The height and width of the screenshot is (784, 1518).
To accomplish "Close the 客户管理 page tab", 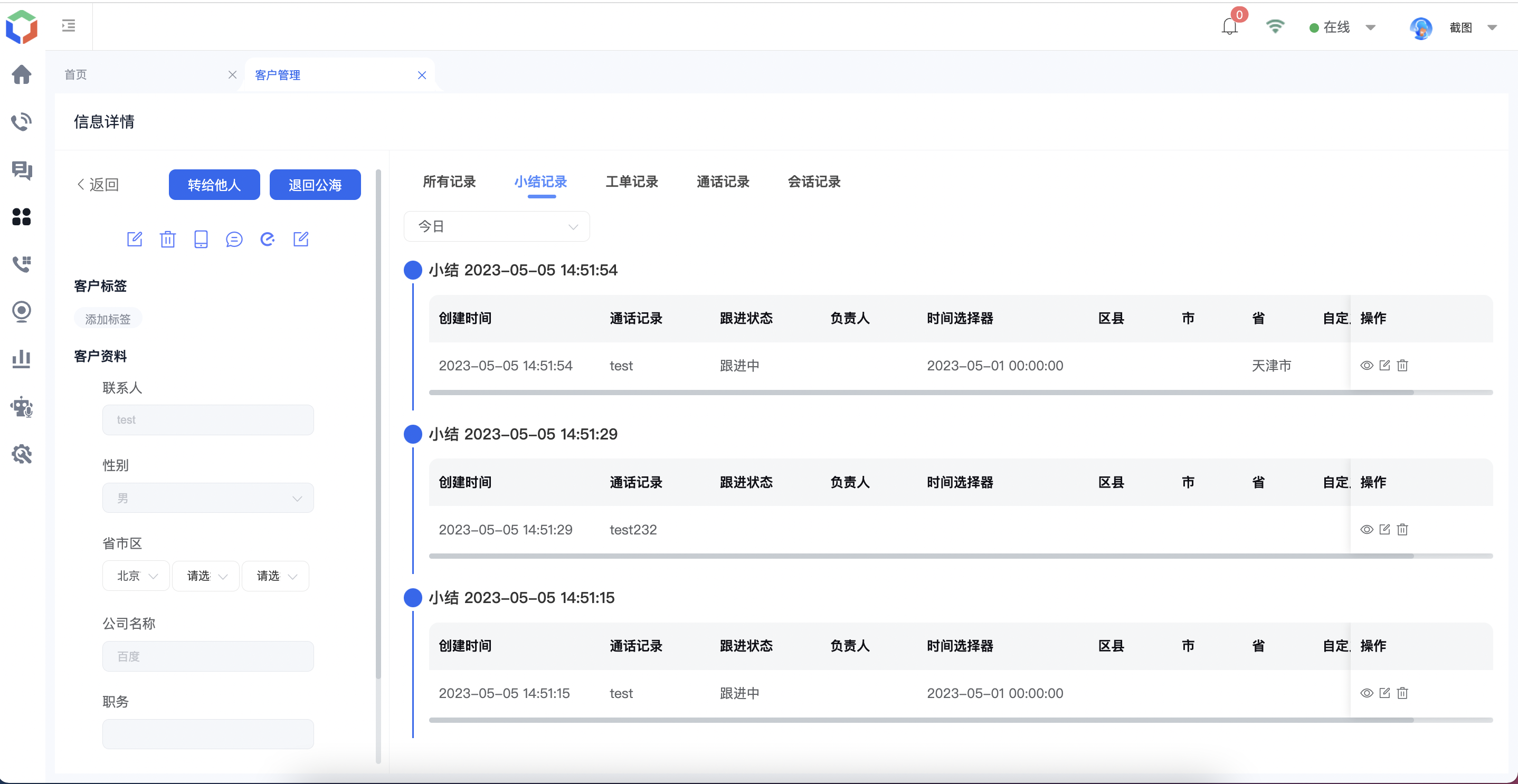I will (x=422, y=75).
